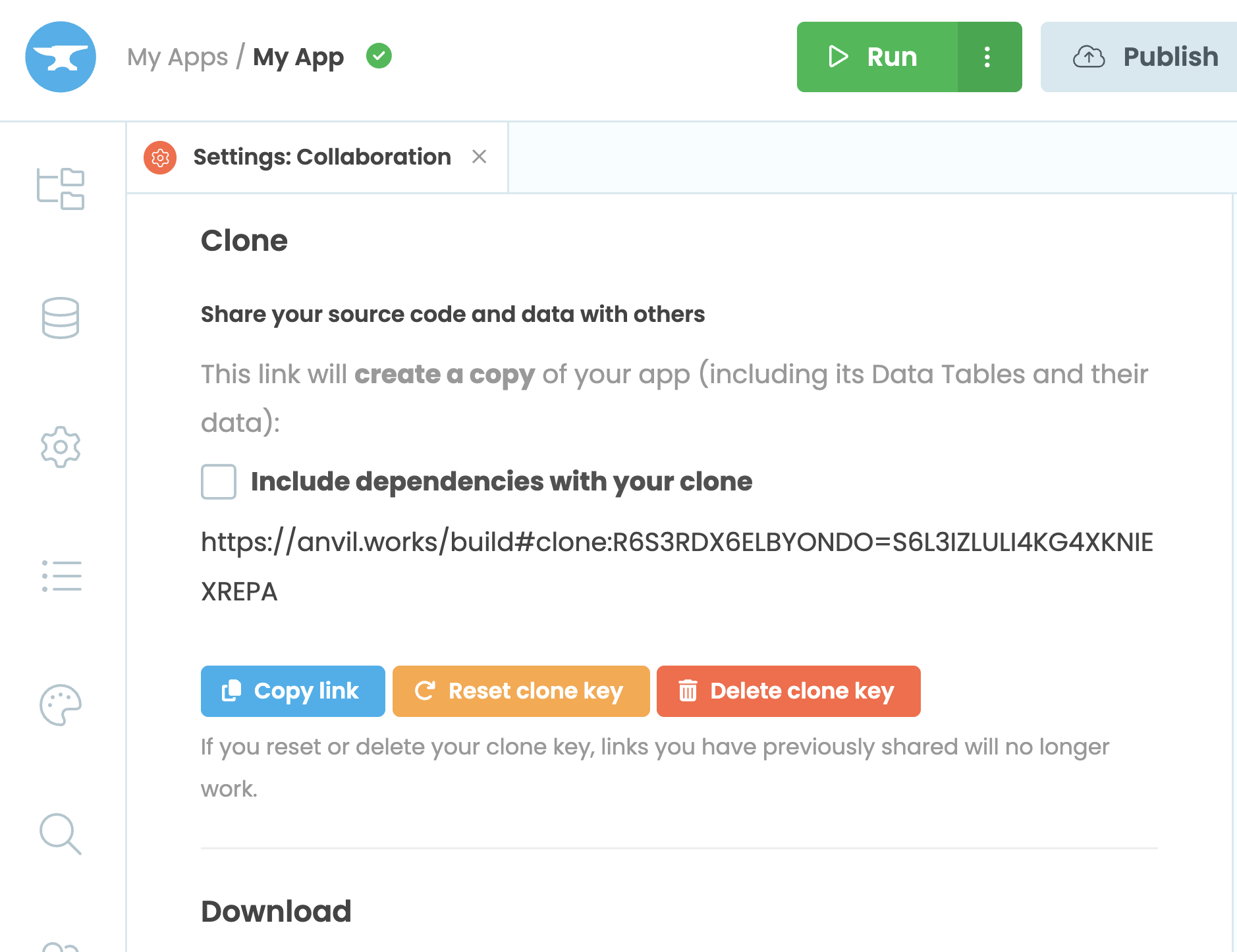Run the app

pos(876,57)
